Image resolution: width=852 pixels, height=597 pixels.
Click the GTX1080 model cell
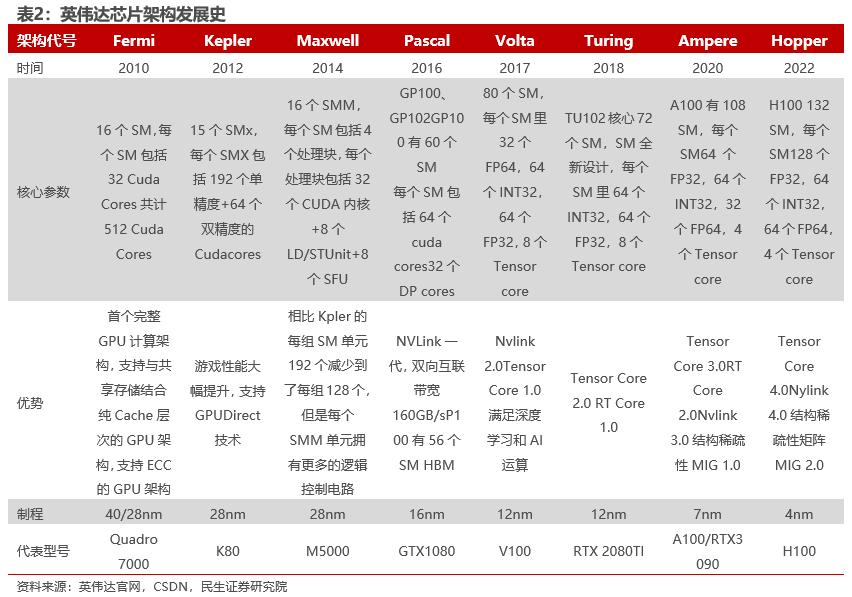point(427,551)
